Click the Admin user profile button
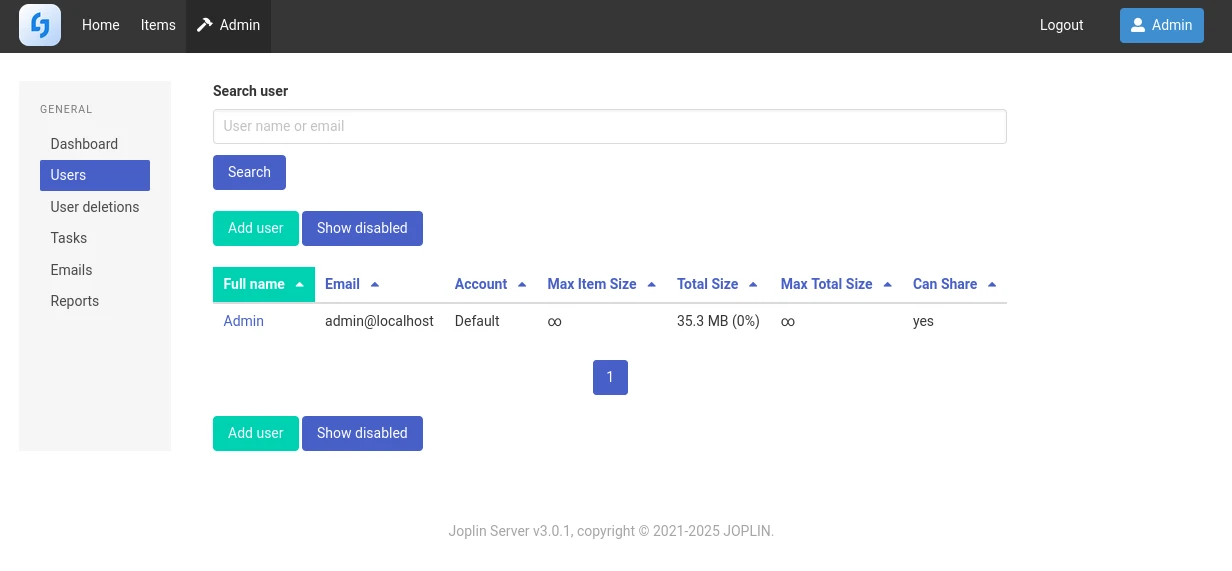 1161,25
